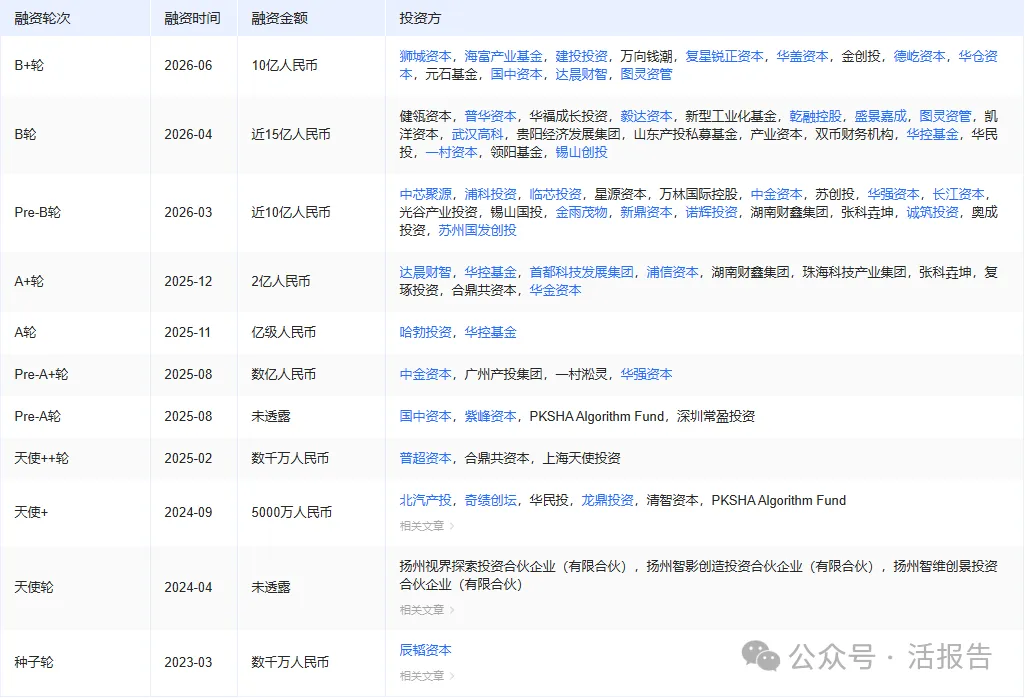
Task: Click the 新鼎资本 link
Action: [646, 212]
